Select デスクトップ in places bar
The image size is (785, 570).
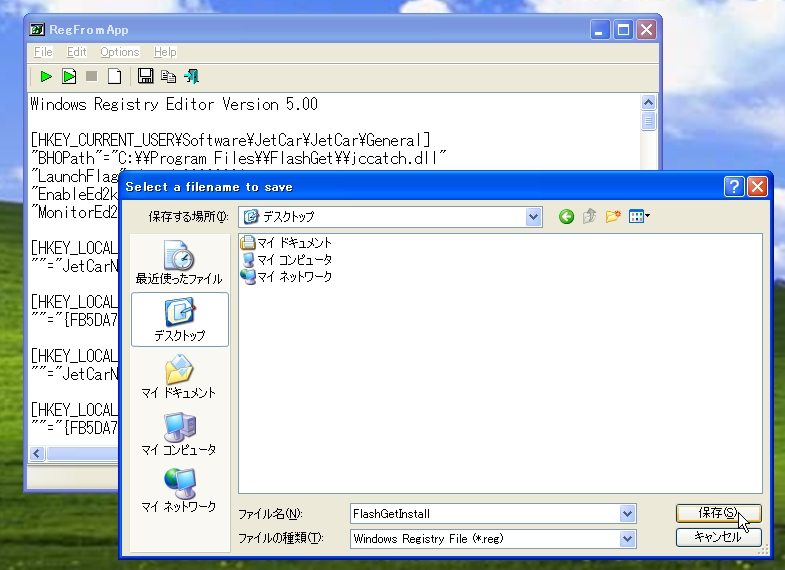(x=180, y=319)
